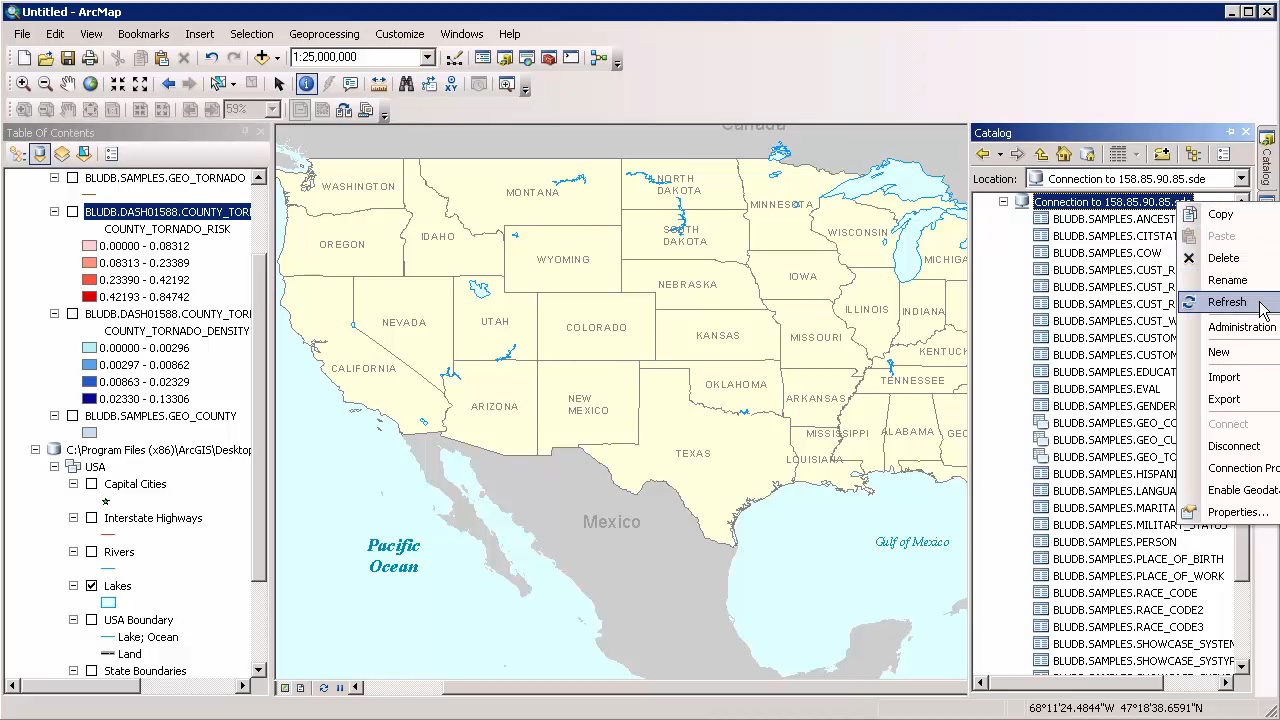
Task: List layers by visibility in Table Of Contents
Action: pos(62,154)
